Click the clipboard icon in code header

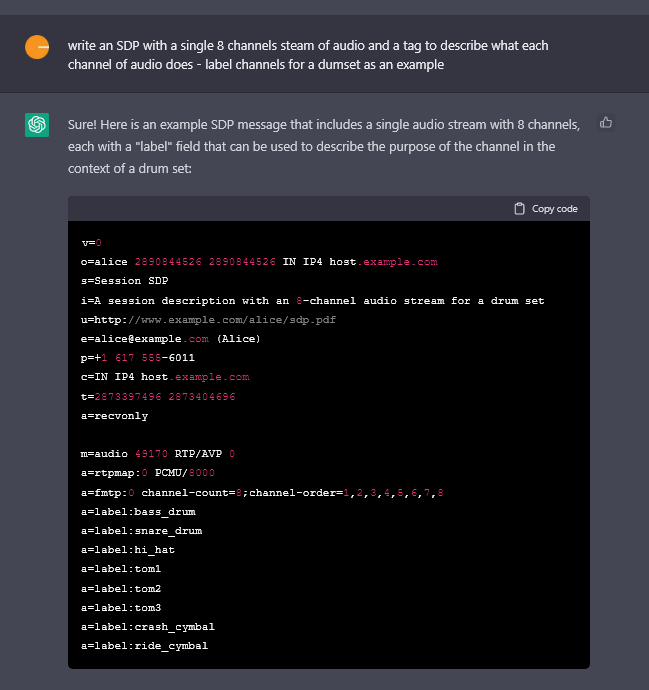click(x=519, y=209)
